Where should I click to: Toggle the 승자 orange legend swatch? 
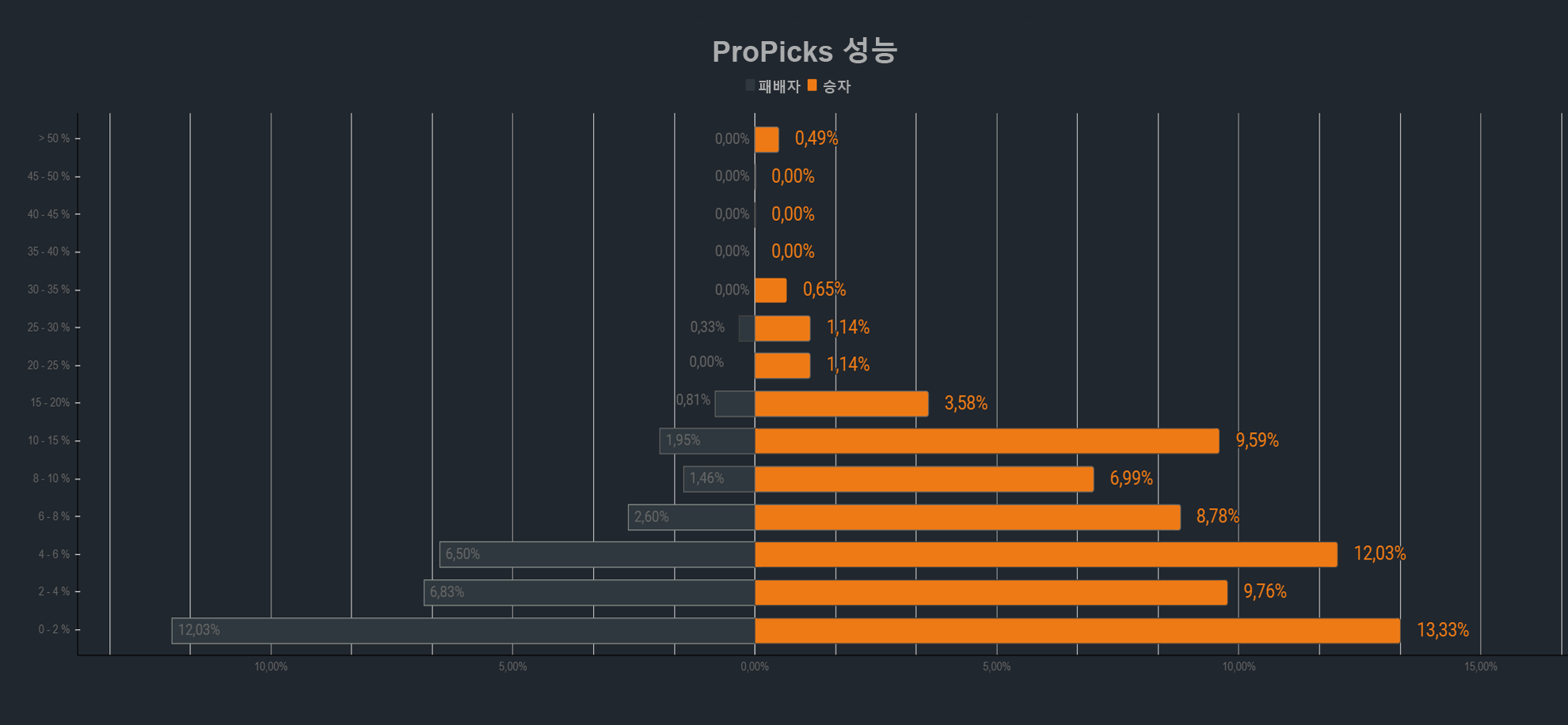812,85
